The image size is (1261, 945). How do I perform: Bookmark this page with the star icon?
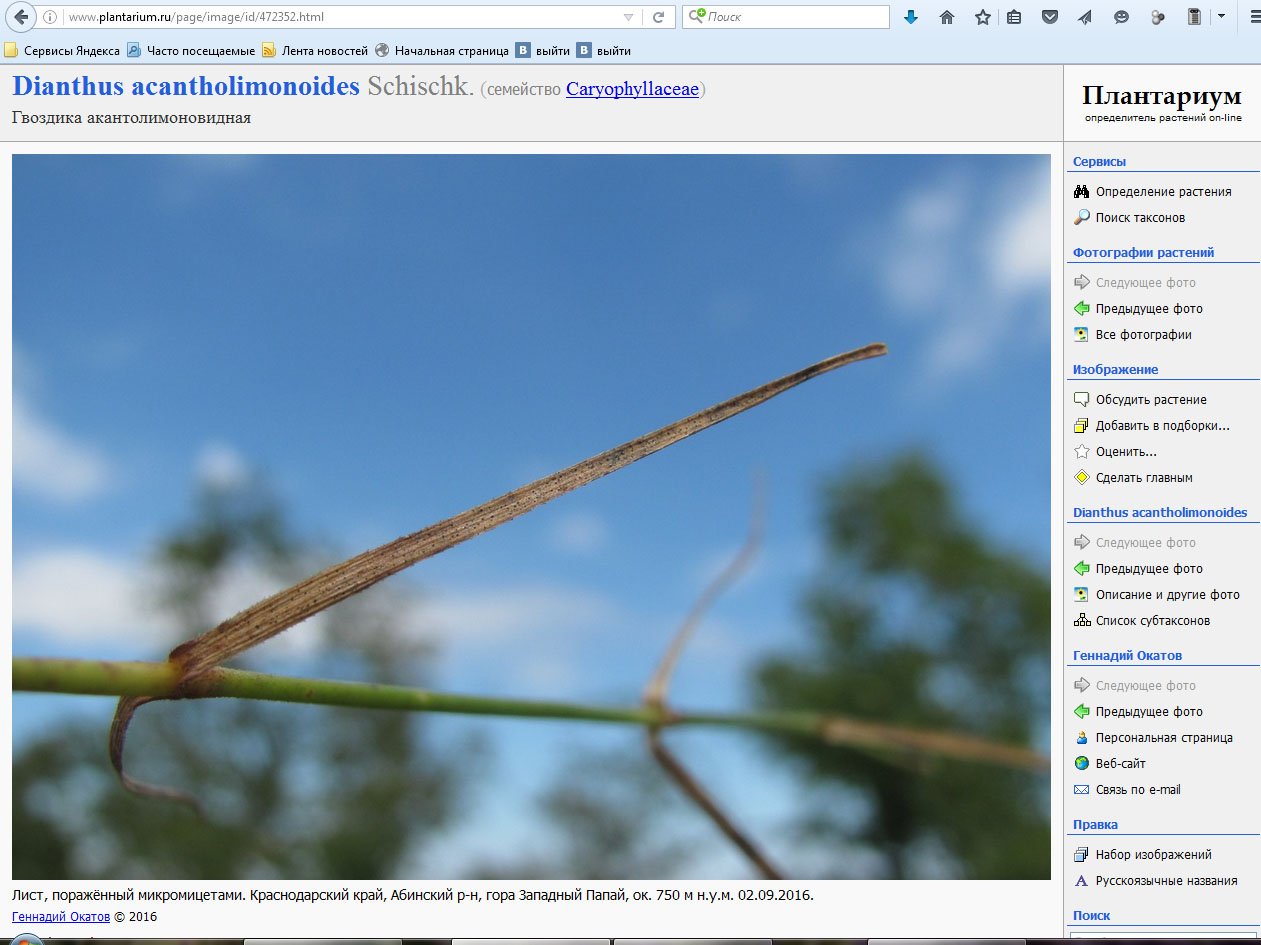[x=982, y=17]
